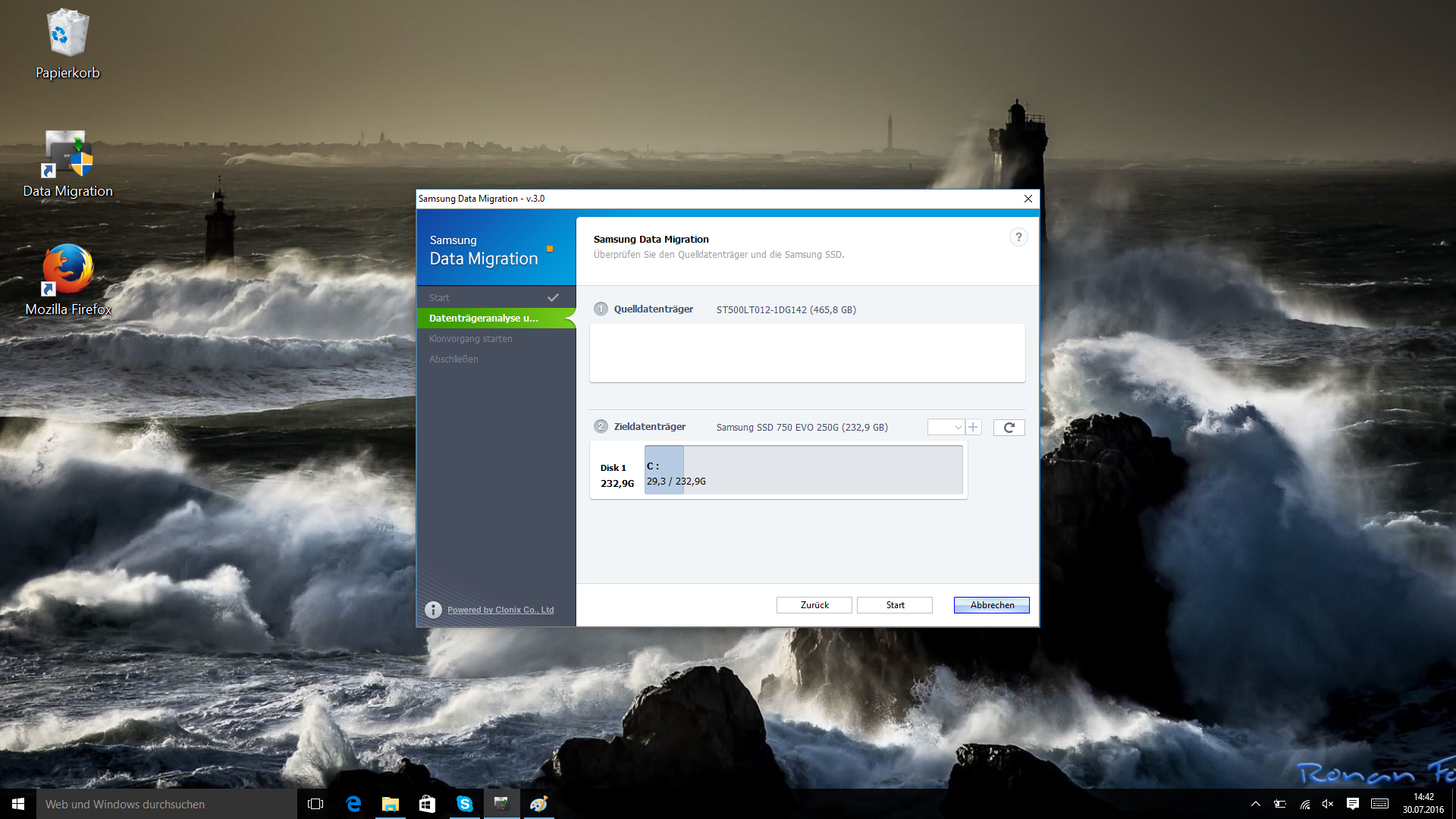Close the Samsung Data Migration window
This screenshot has height=819, width=1456.
(1028, 199)
